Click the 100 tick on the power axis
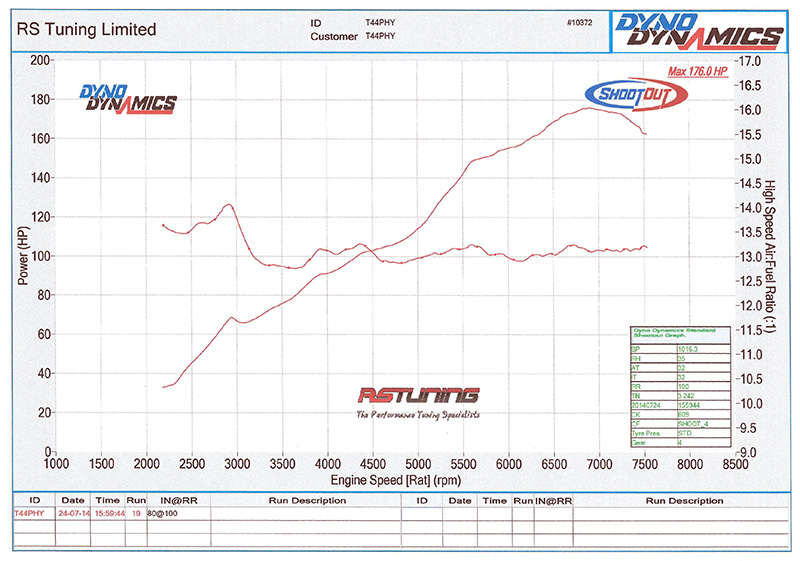Viewport: 800px width, 561px height. pyautogui.click(x=39, y=256)
